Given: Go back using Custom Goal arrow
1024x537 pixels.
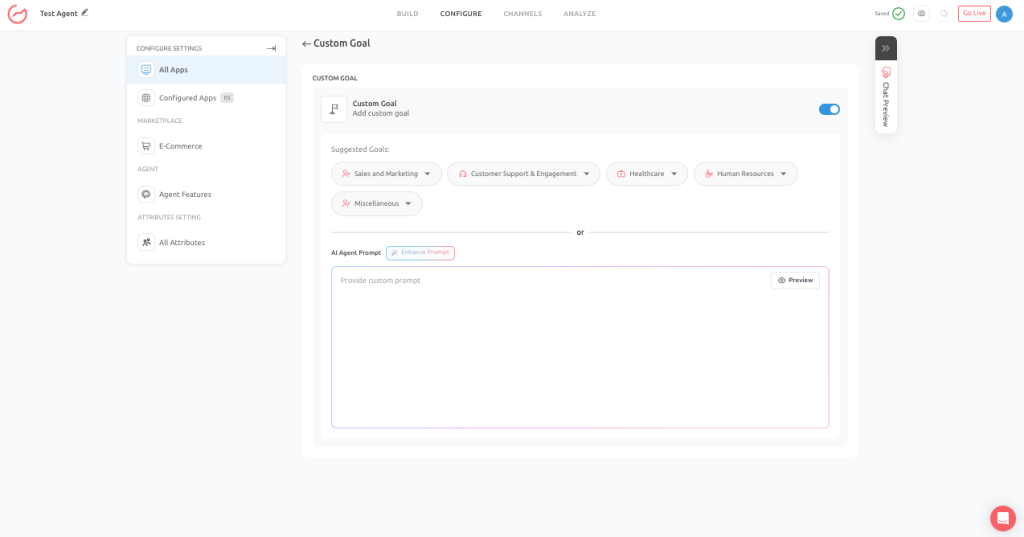Looking at the screenshot, I should click(306, 44).
